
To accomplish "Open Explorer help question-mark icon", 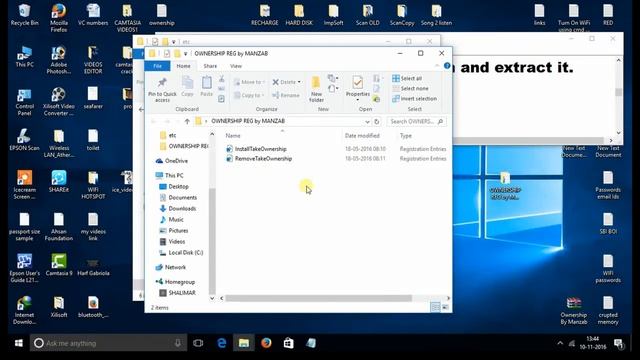I will (x=447, y=65).
